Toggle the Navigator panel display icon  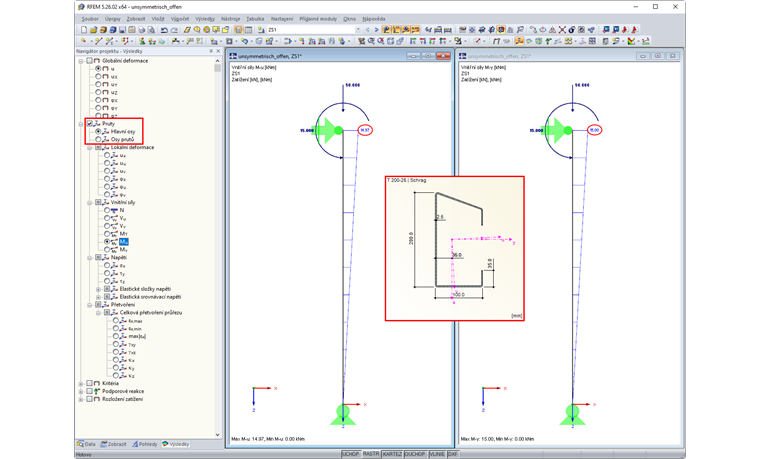point(238,30)
